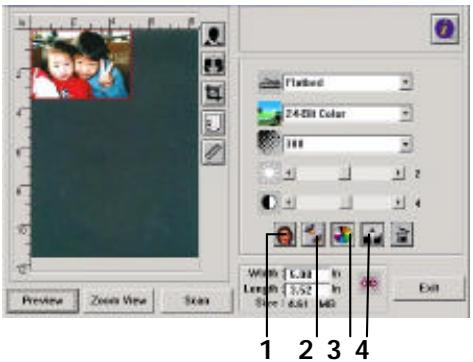The image size is (473, 362).
Task: Click the left arrow of the contrast slider
Action: [x=289, y=202]
